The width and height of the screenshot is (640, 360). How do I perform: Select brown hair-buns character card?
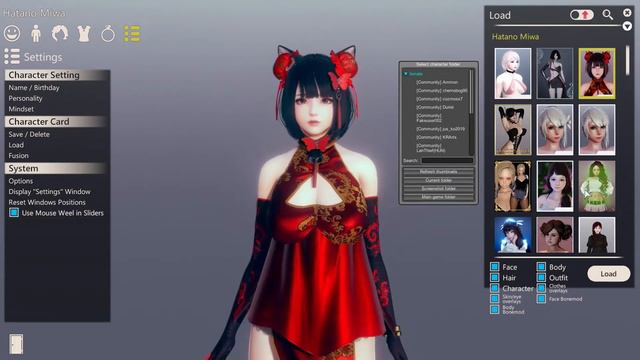[555, 235]
